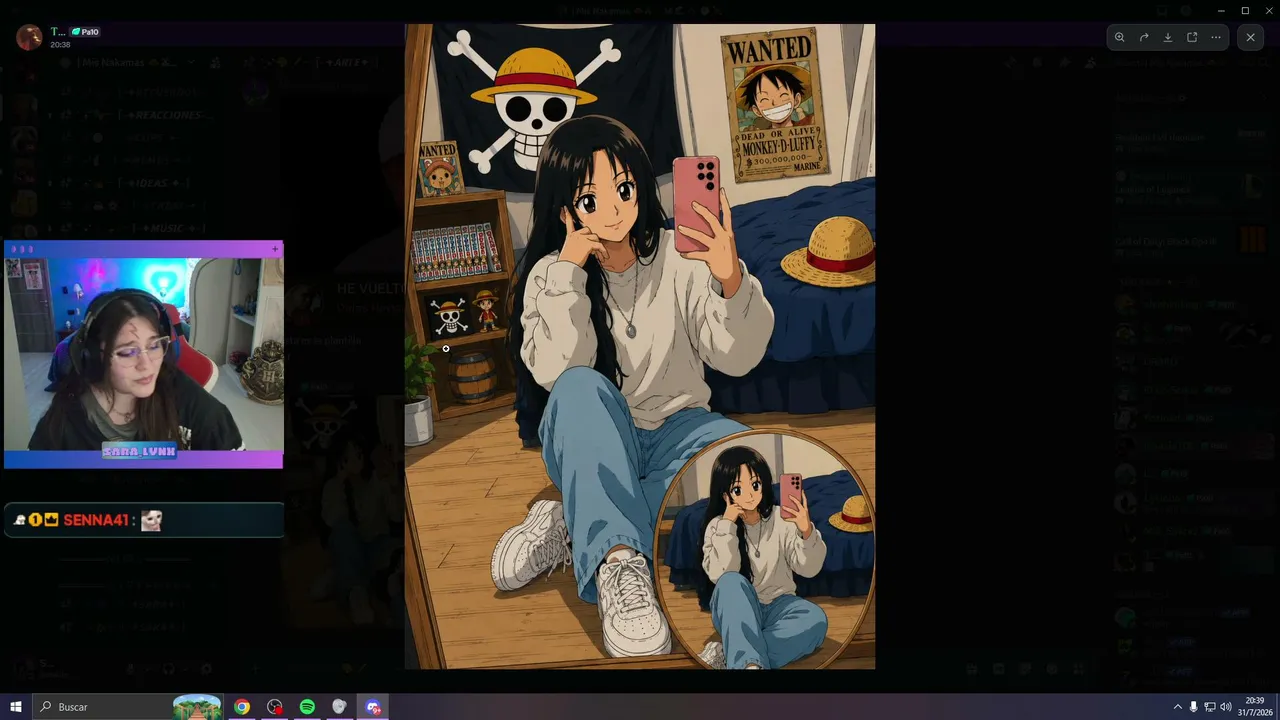Open the three-dot more options menu

point(1216,37)
